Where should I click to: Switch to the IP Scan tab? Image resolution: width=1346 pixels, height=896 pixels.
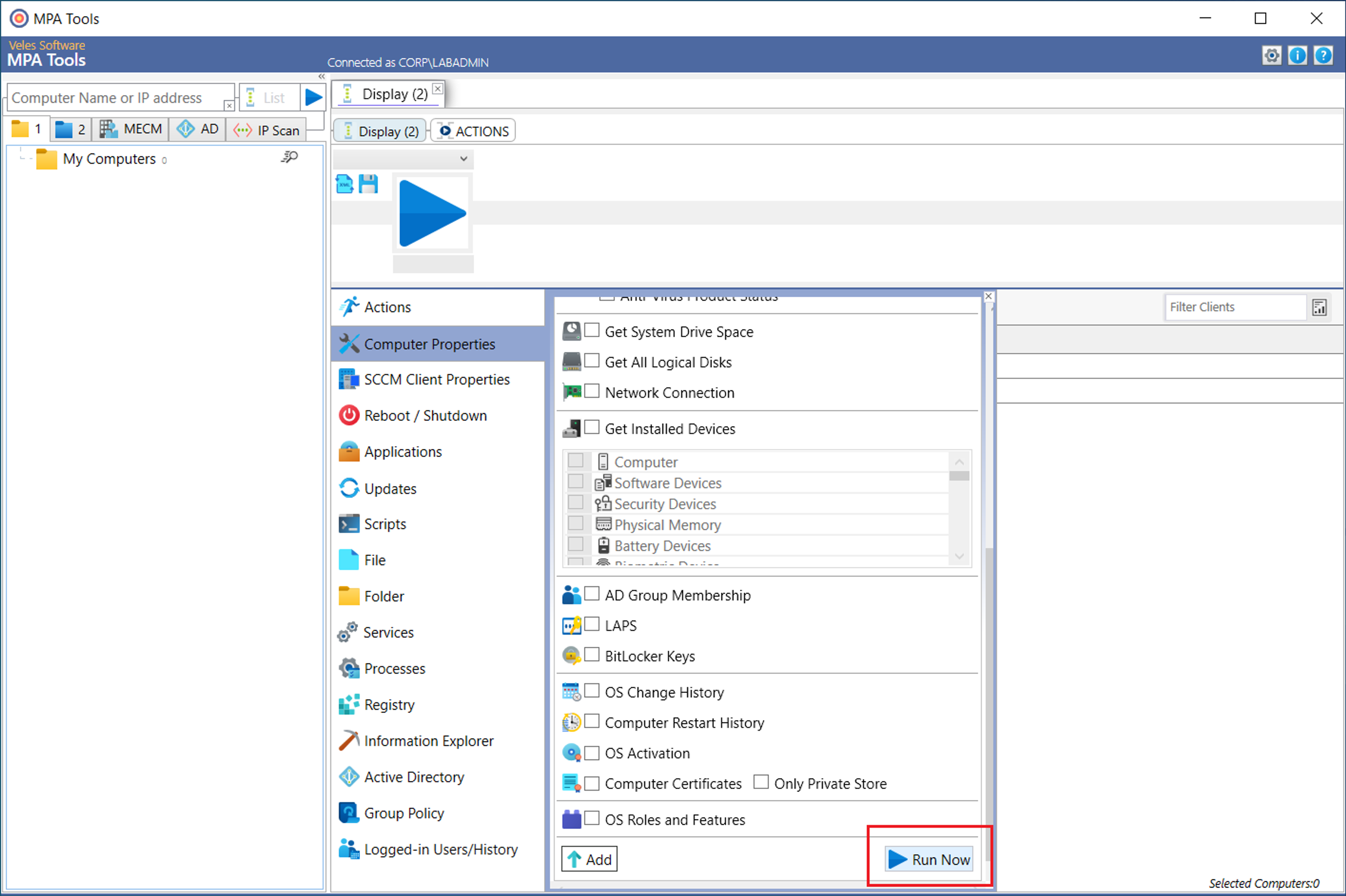(x=267, y=130)
